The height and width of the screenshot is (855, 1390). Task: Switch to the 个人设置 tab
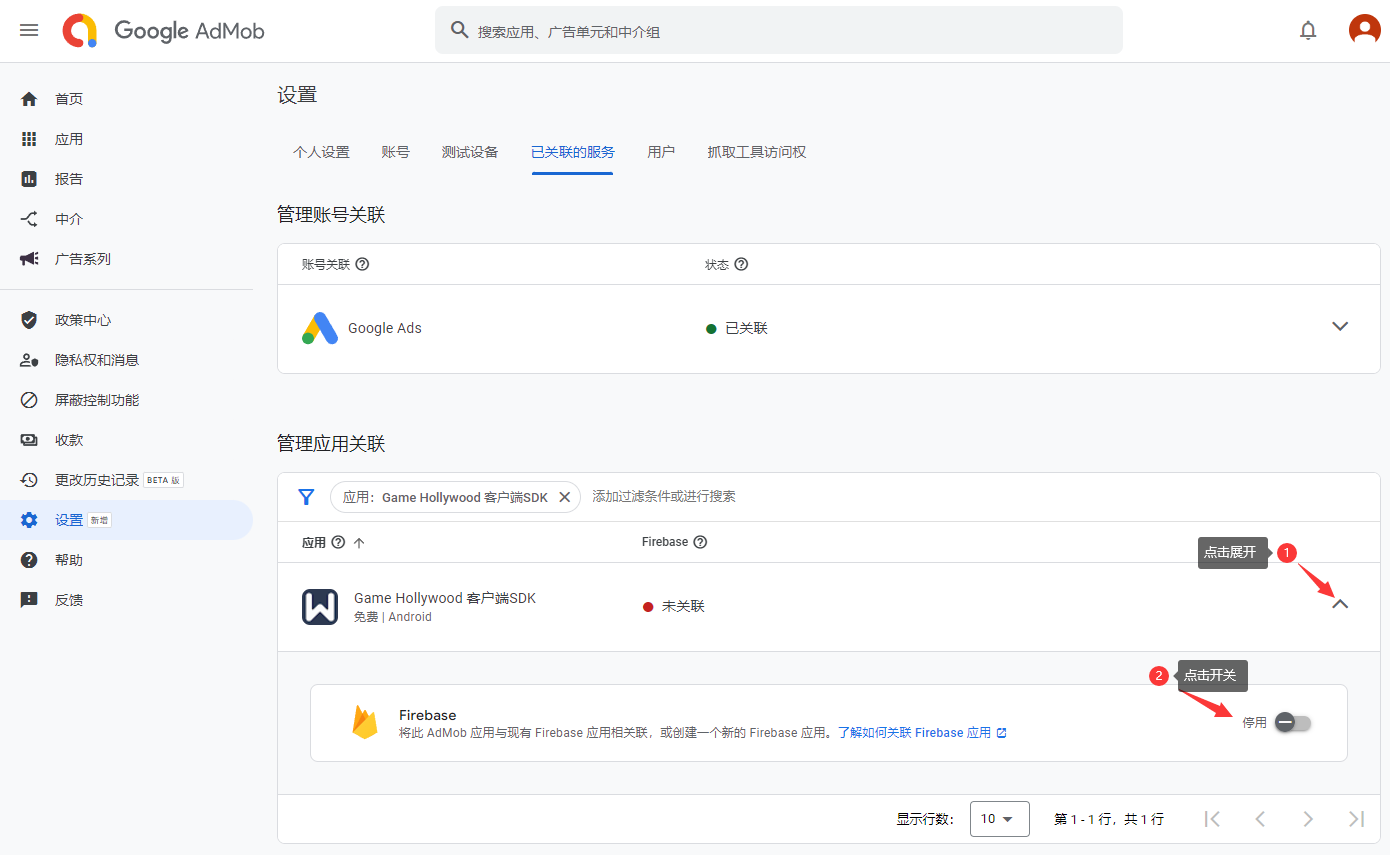click(321, 152)
